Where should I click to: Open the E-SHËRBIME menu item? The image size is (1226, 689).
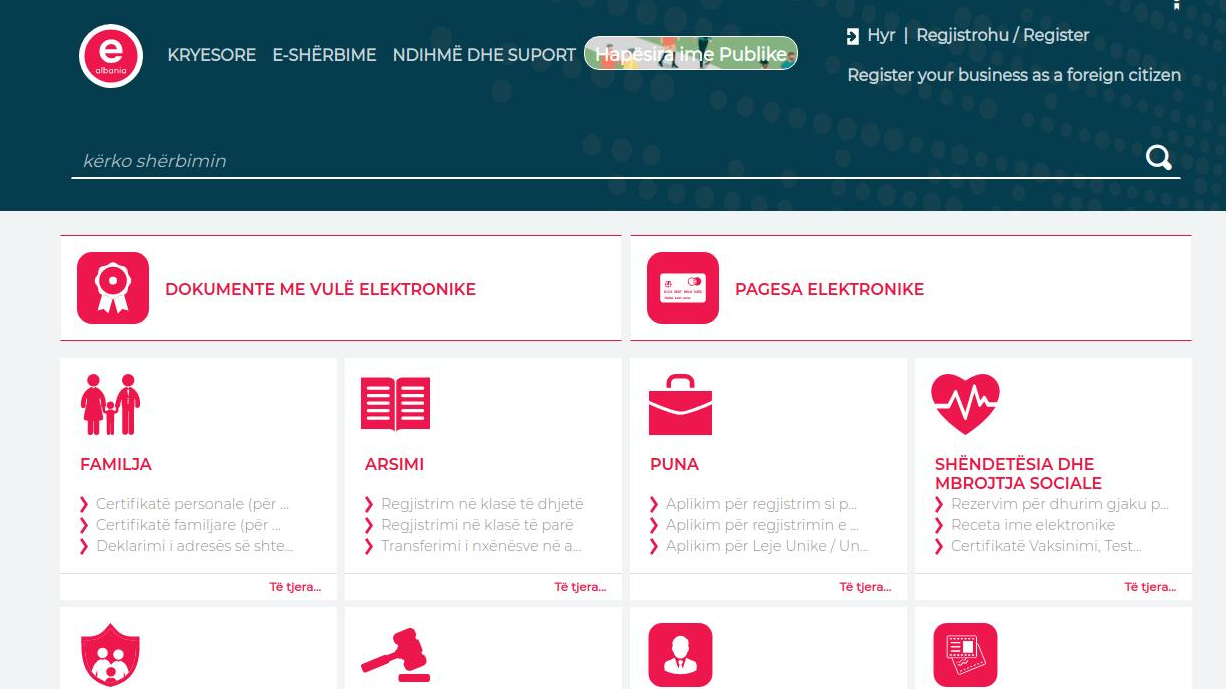(324, 55)
